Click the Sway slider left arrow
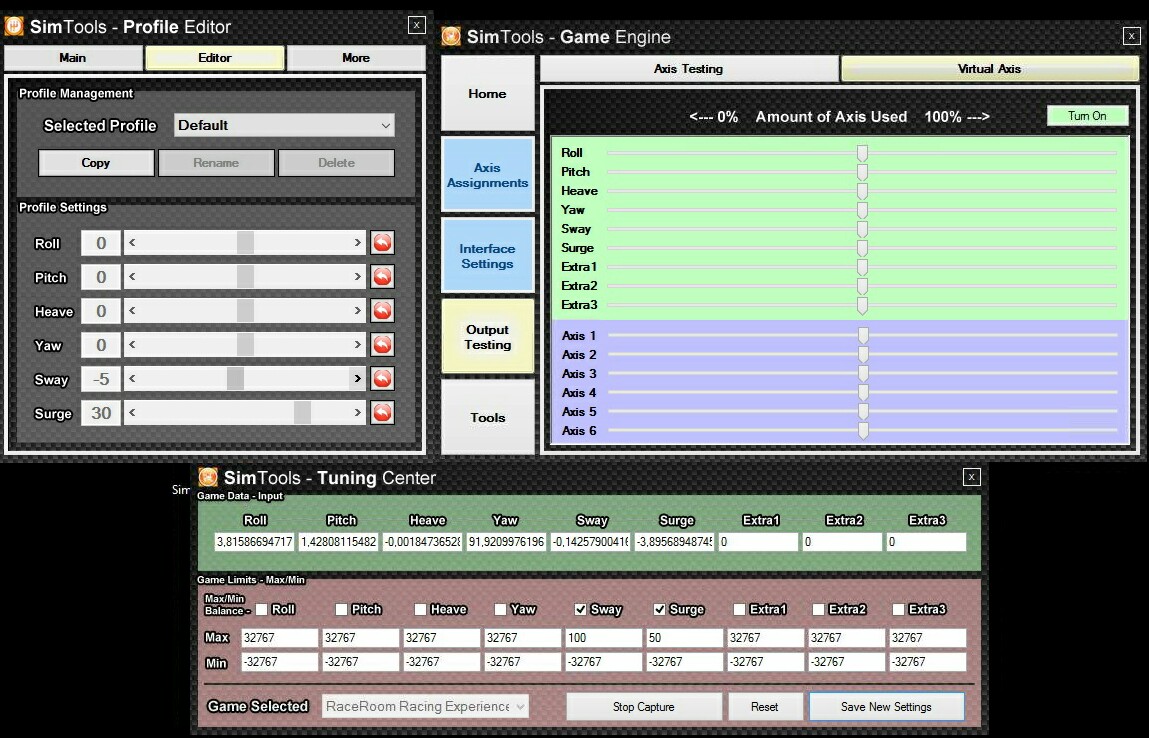 point(133,379)
